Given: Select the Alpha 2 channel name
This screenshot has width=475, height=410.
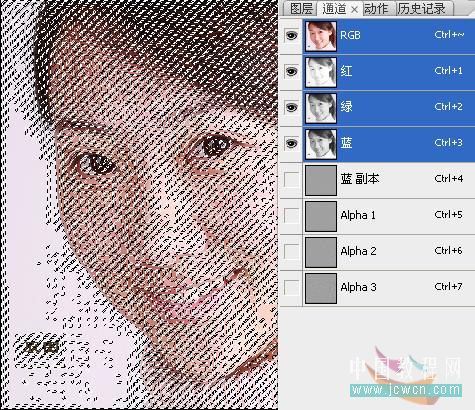Looking at the screenshot, I should pos(358,251).
